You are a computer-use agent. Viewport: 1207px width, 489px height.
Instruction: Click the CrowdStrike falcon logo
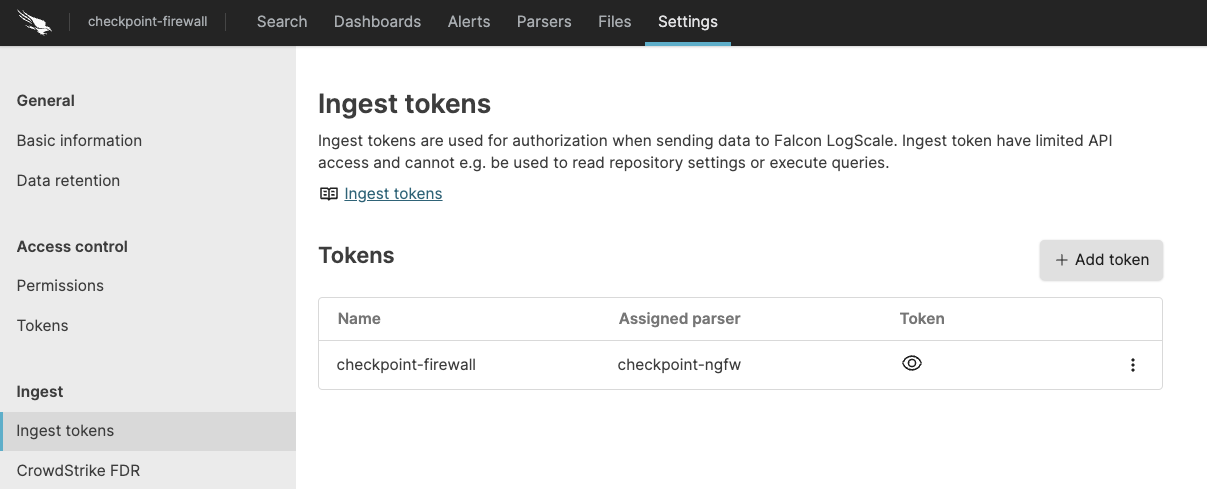coord(34,21)
